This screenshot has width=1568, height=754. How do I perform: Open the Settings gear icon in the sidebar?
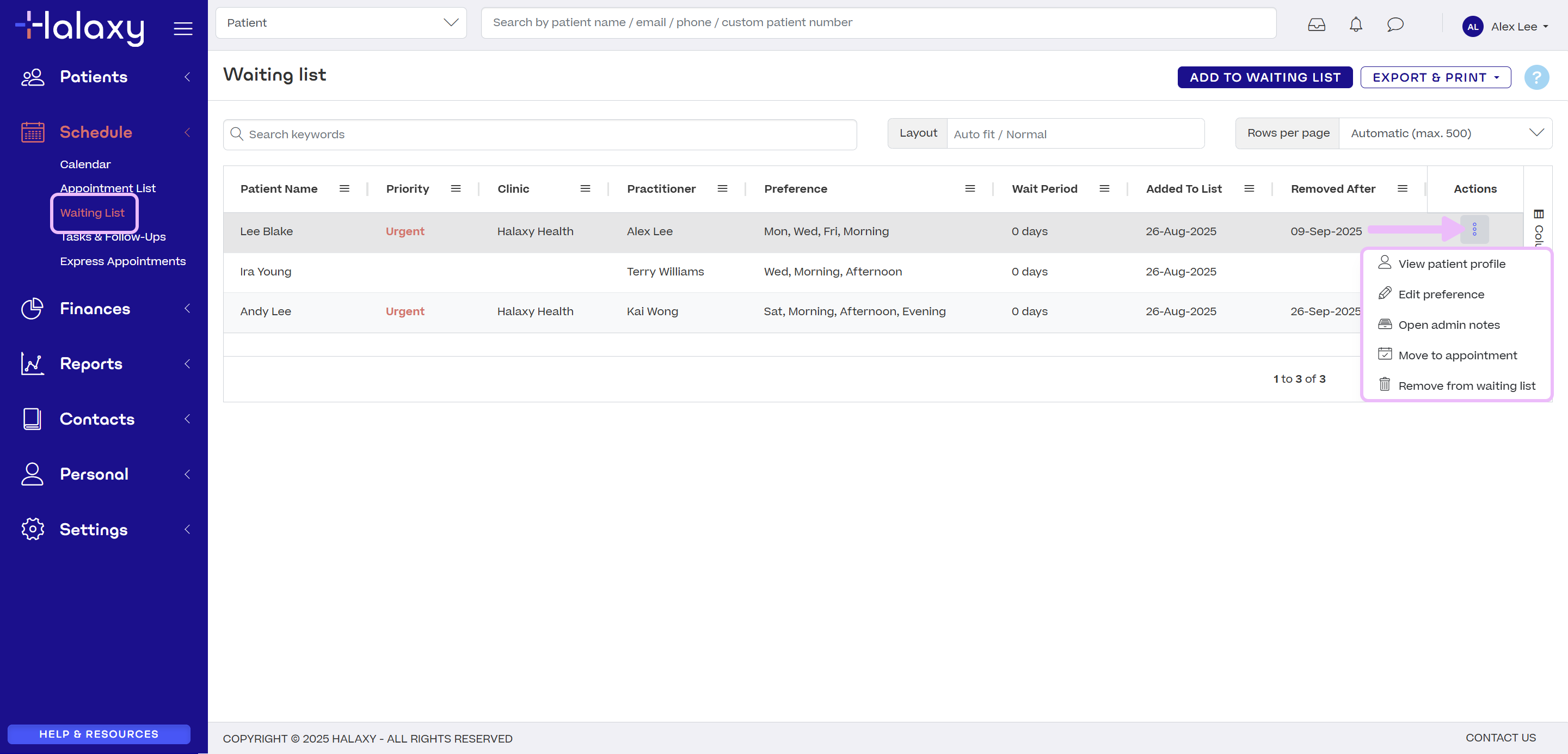pyautogui.click(x=32, y=529)
